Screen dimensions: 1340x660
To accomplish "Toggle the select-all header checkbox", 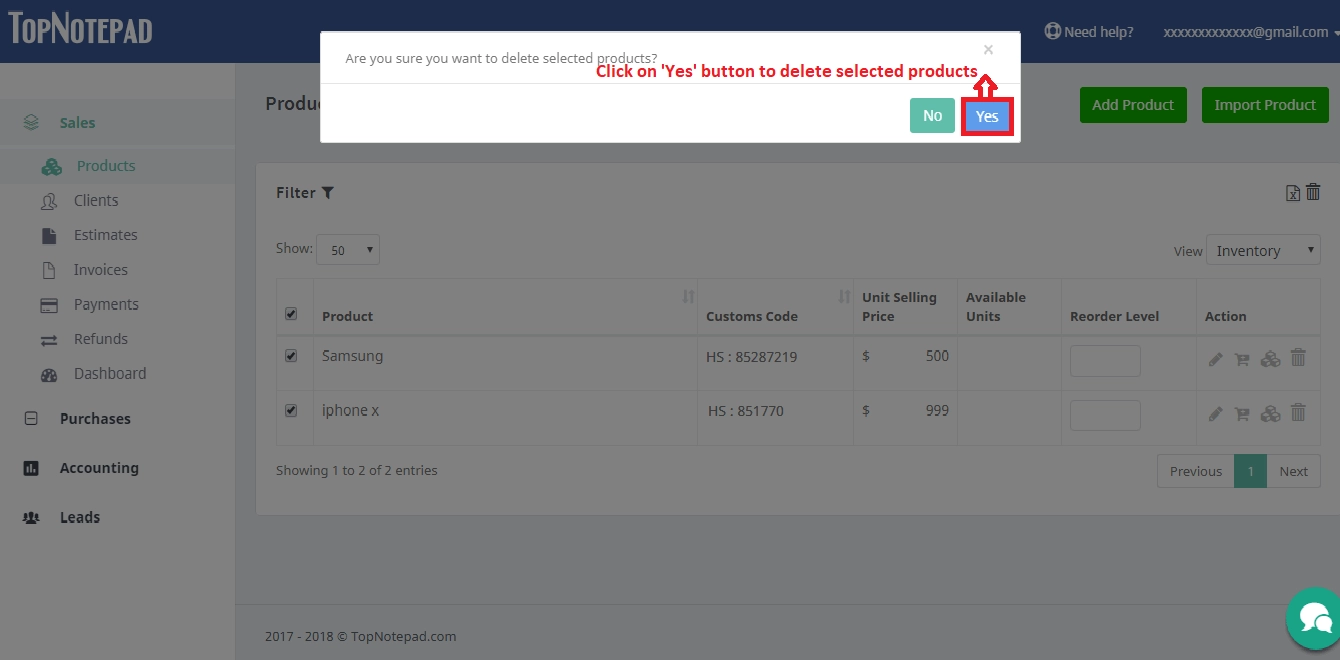I will 291,314.
